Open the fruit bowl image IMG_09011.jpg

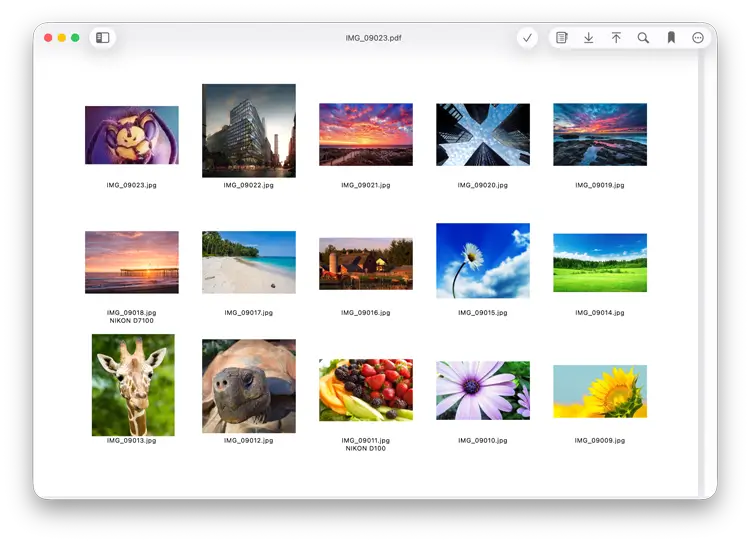[x=365, y=390]
